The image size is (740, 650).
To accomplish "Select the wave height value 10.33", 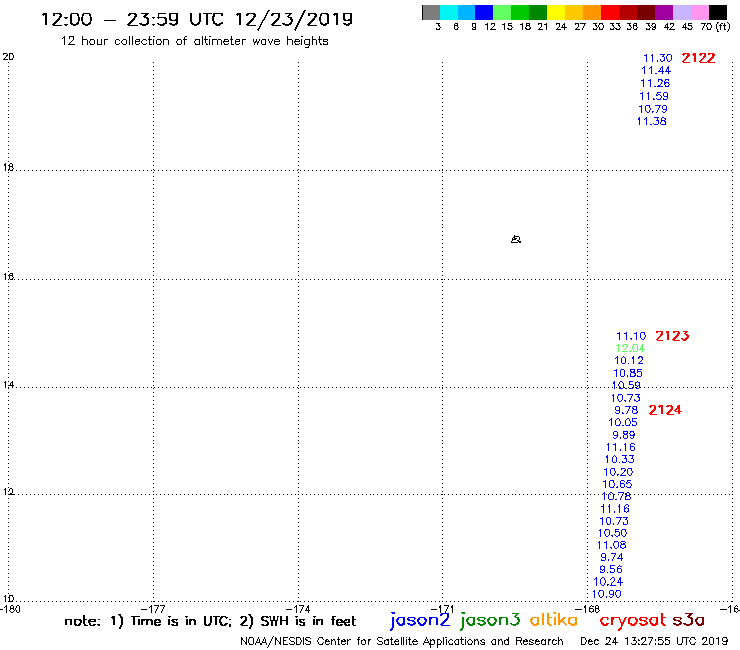I will point(620,459).
